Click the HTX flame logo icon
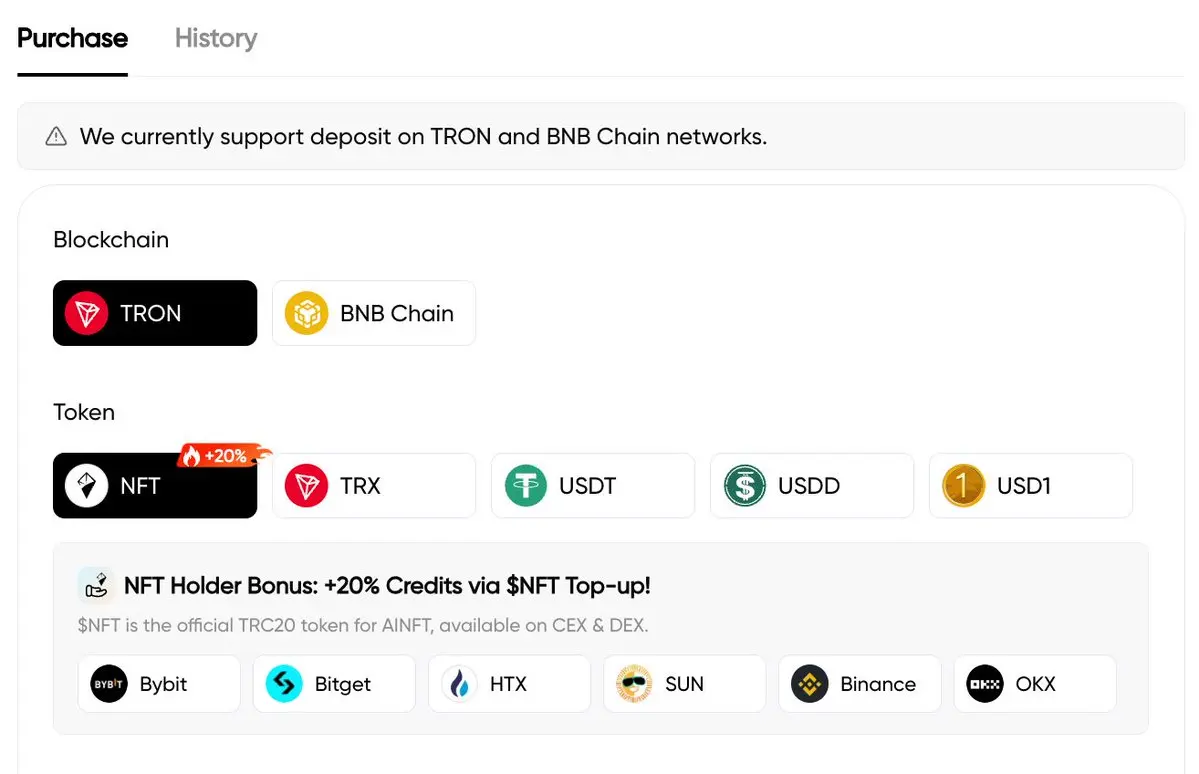The width and height of the screenshot is (1199, 774). 460,684
